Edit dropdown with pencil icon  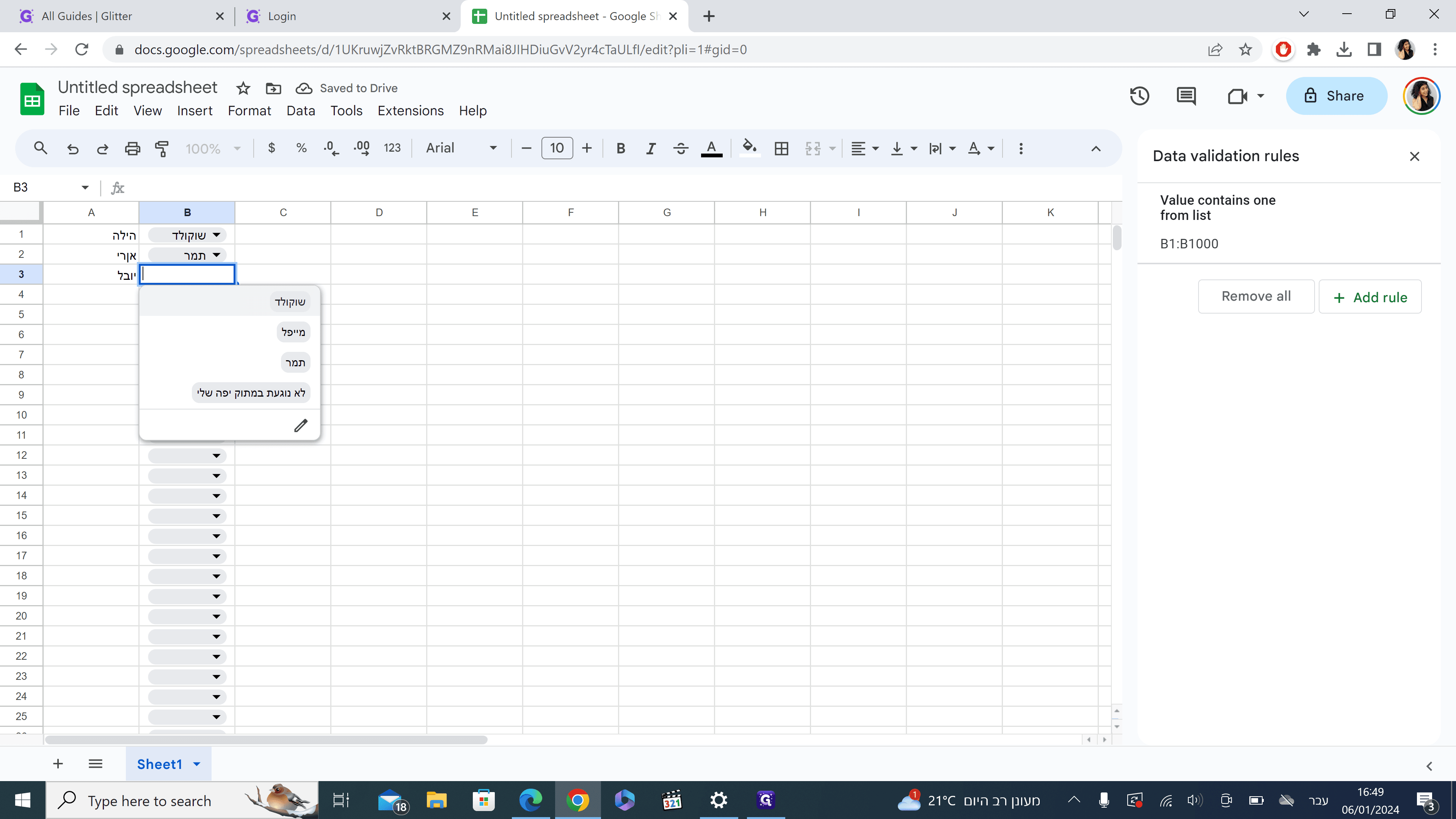(x=301, y=425)
